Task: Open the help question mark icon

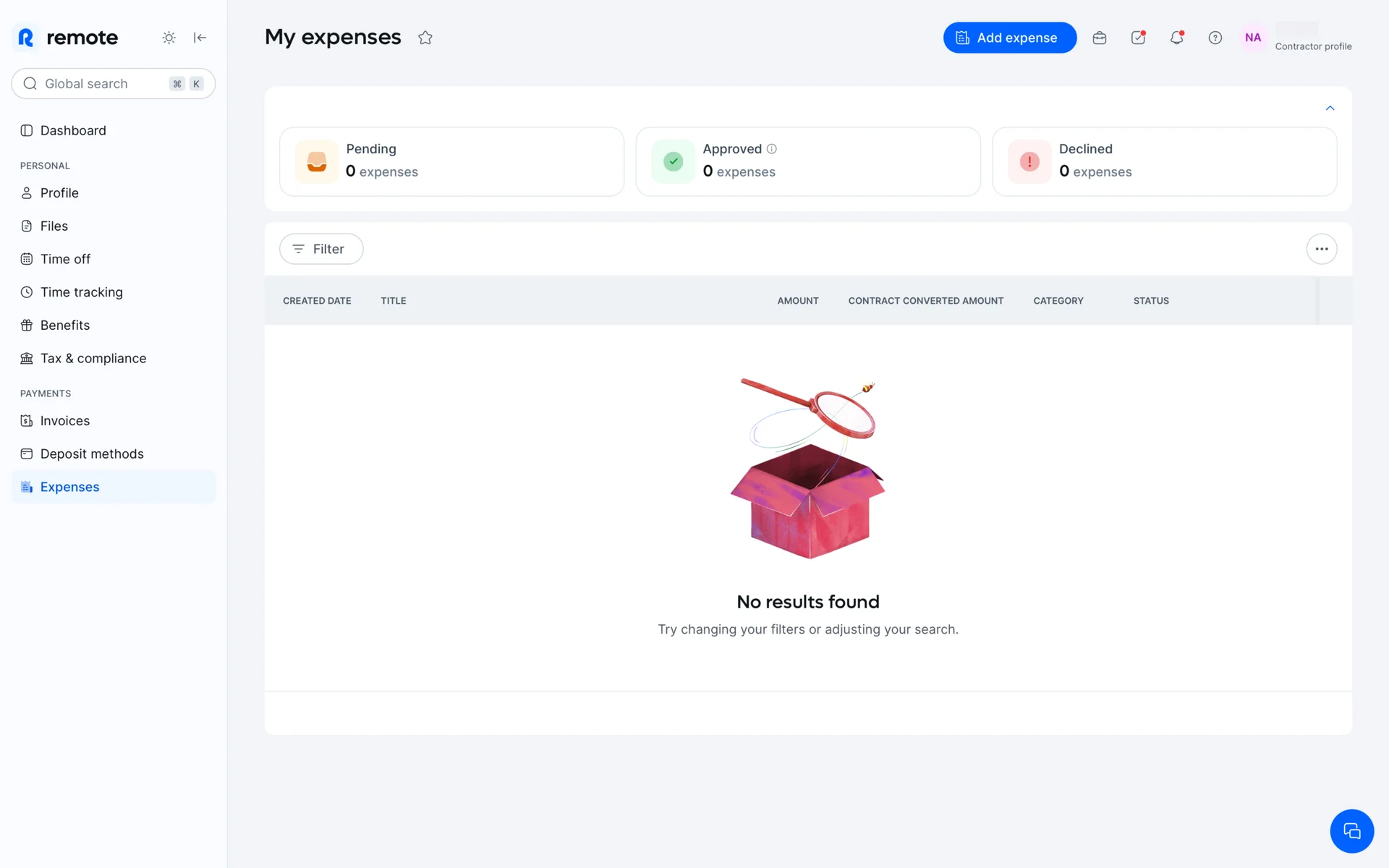Action: 1215,38
